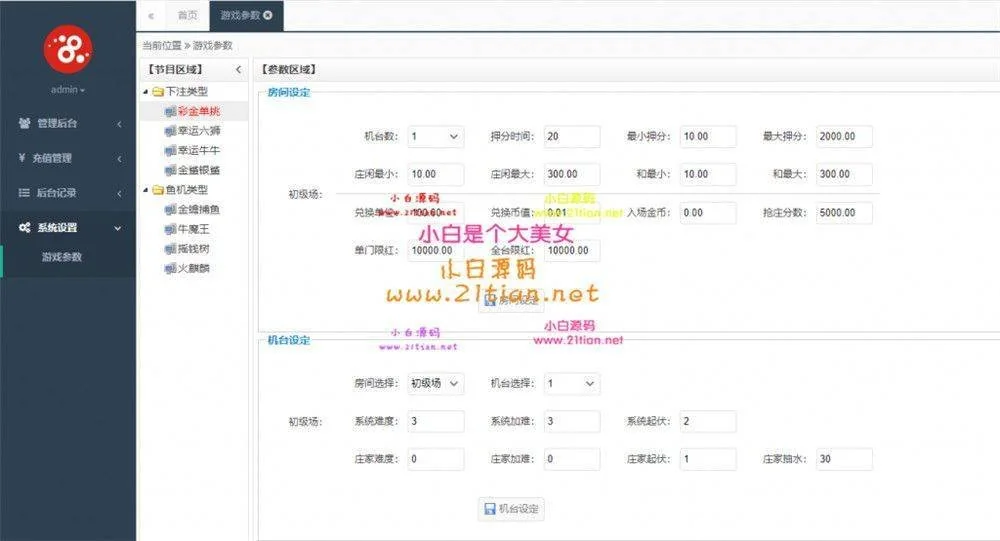Select 金蟾捕鱼 in the tree
The image size is (1000, 541).
click(198, 209)
